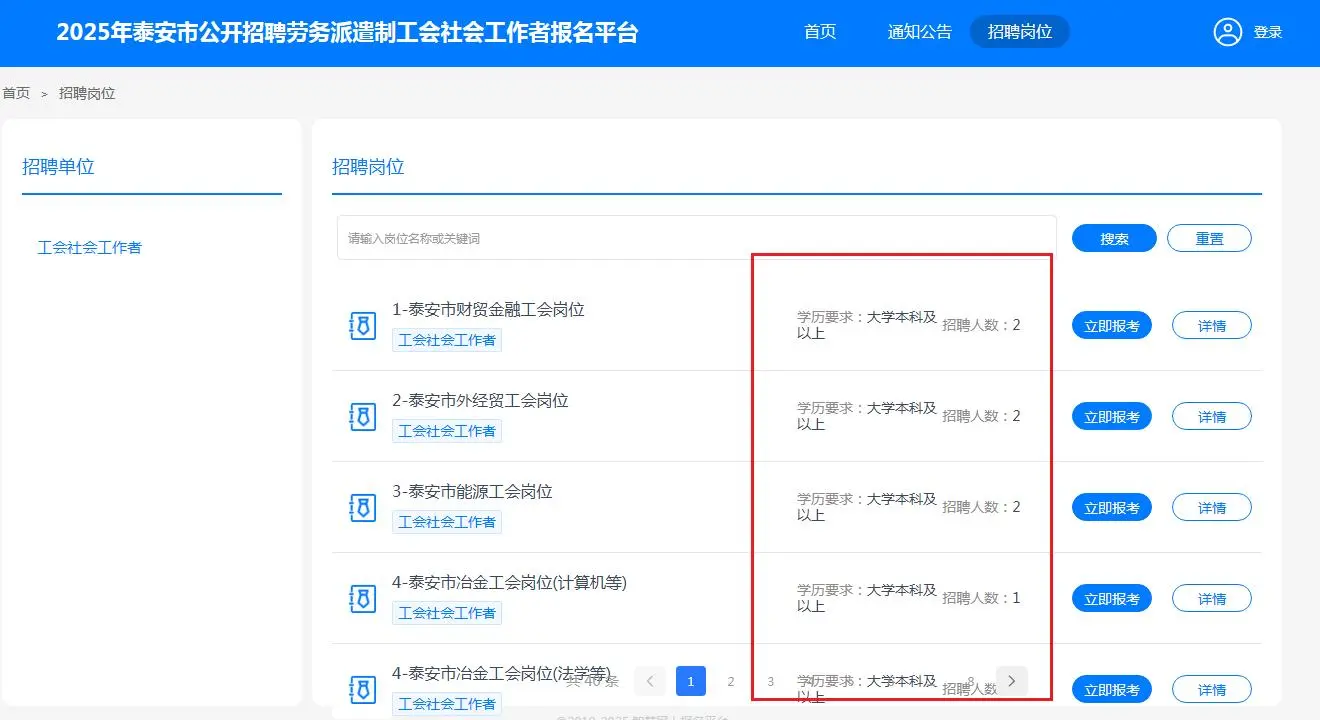
Task: Go to page 2 in pagination
Action: [x=731, y=680]
